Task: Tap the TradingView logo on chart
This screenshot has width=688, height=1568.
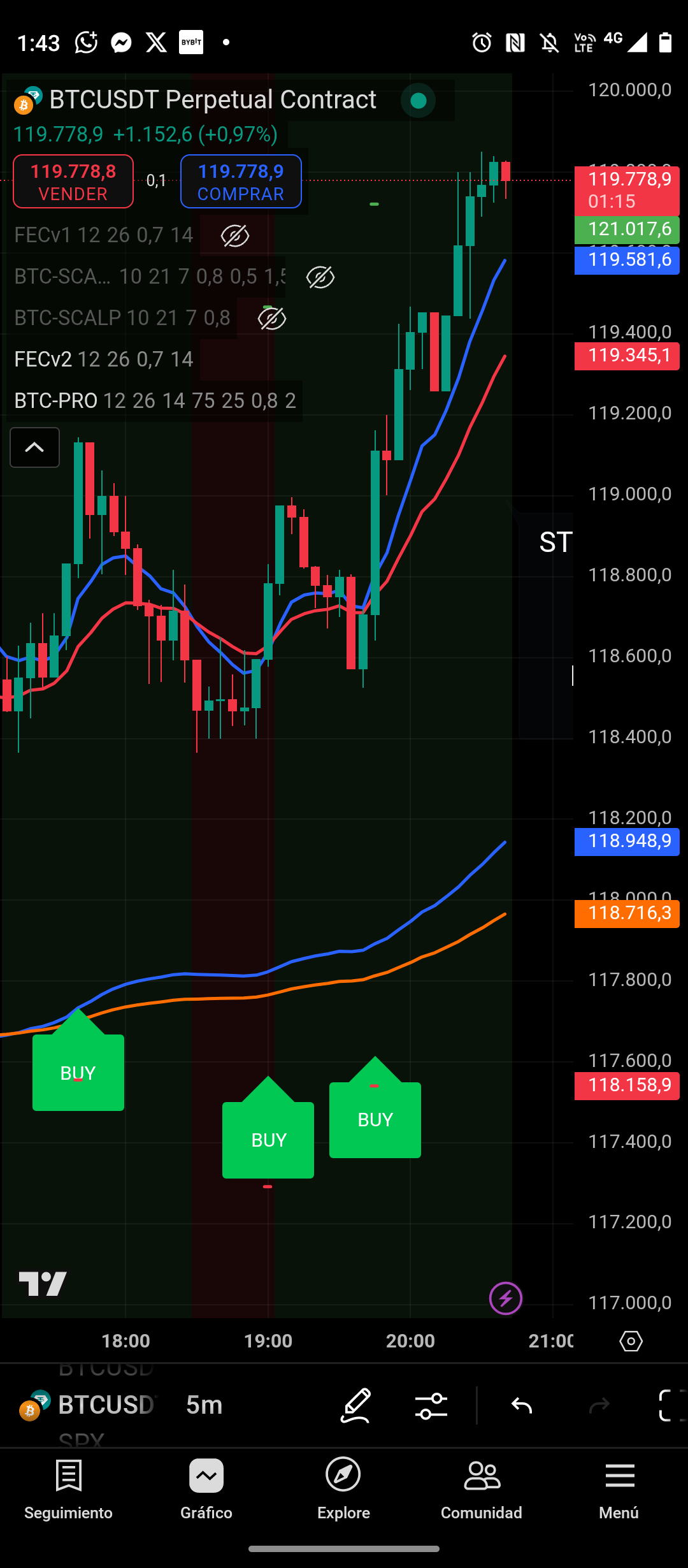Action: pyautogui.click(x=43, y=1283)
